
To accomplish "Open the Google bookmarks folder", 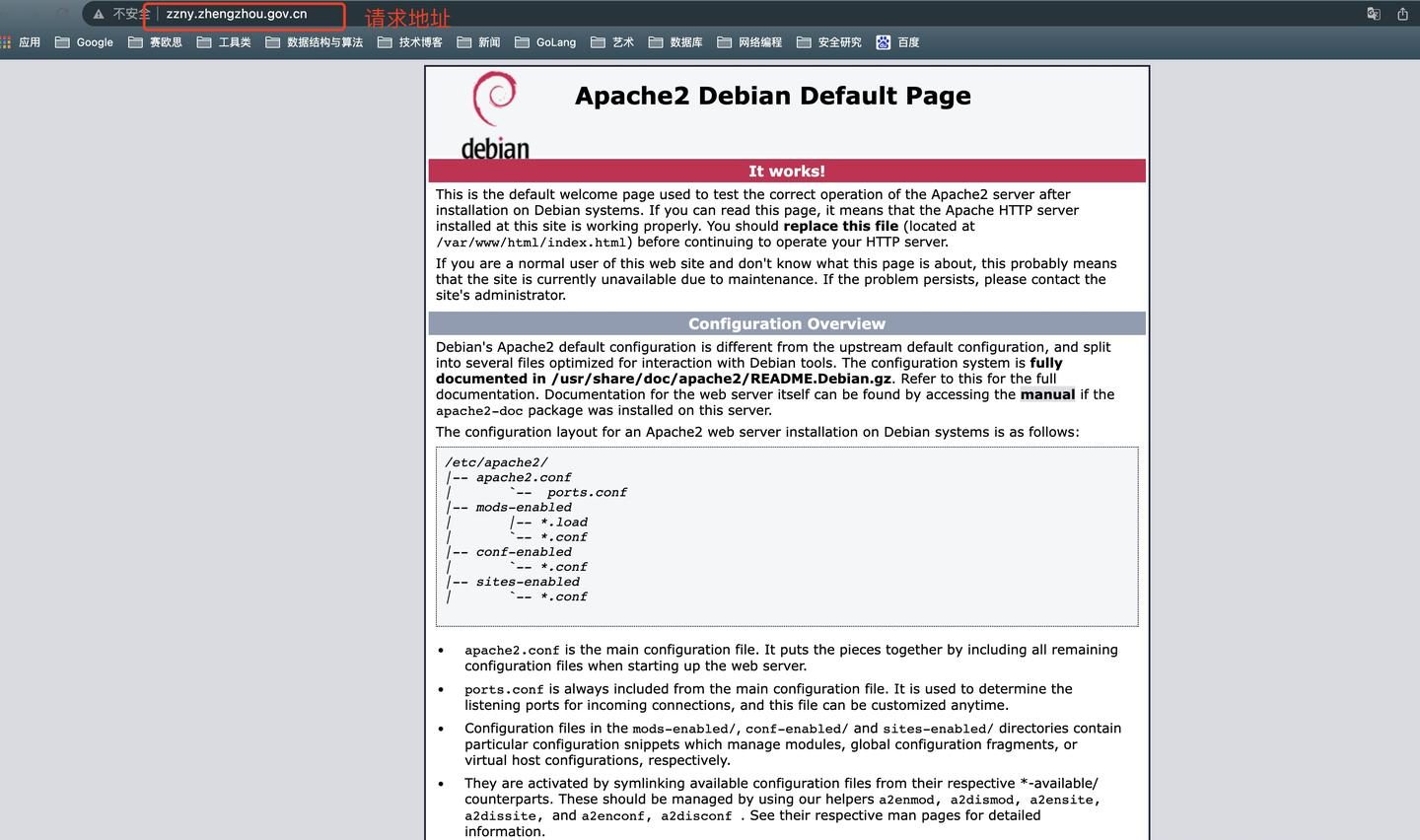I will [x=84, y=42].
